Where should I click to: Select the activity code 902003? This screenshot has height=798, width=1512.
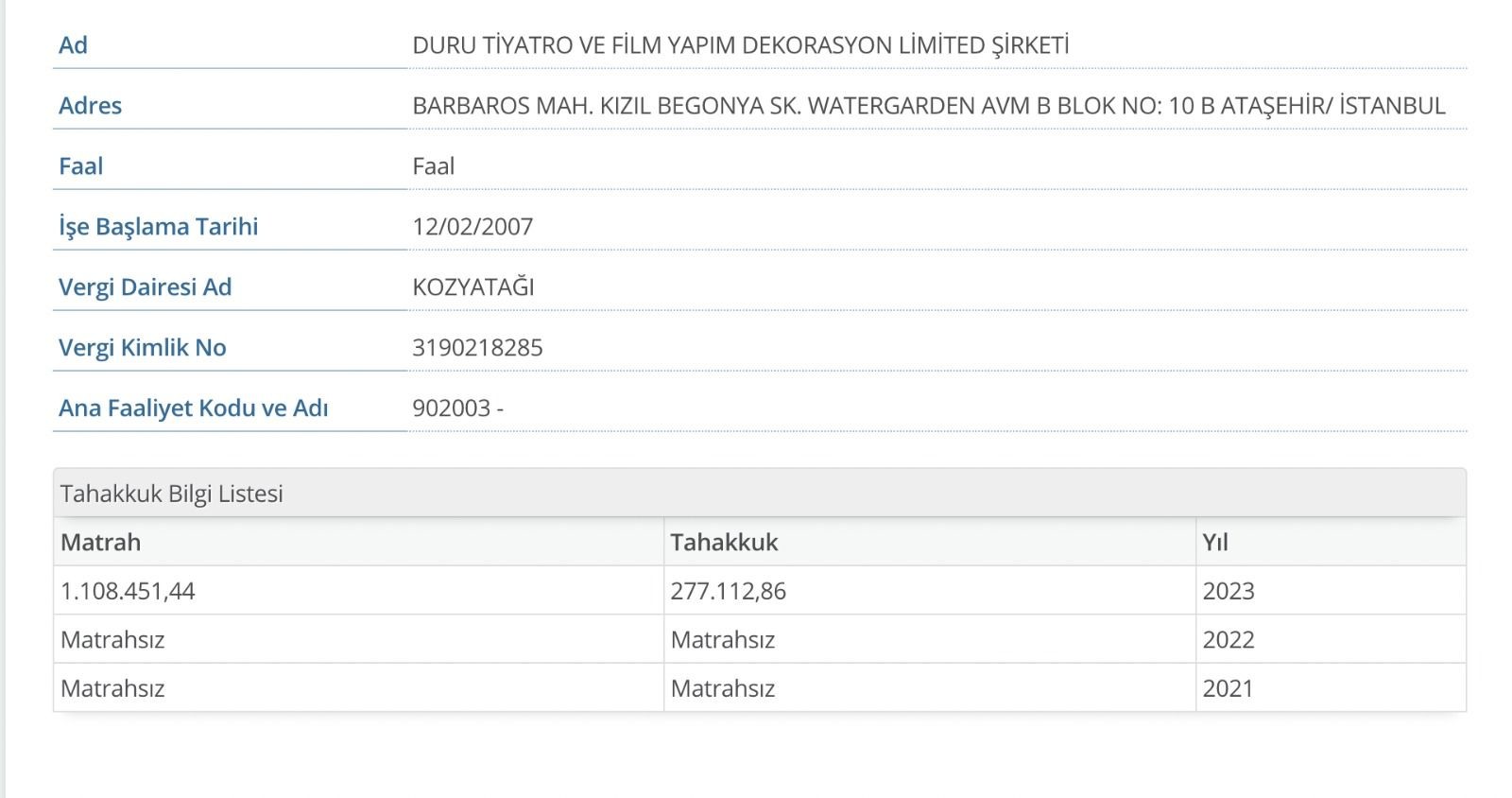(452, 408)
